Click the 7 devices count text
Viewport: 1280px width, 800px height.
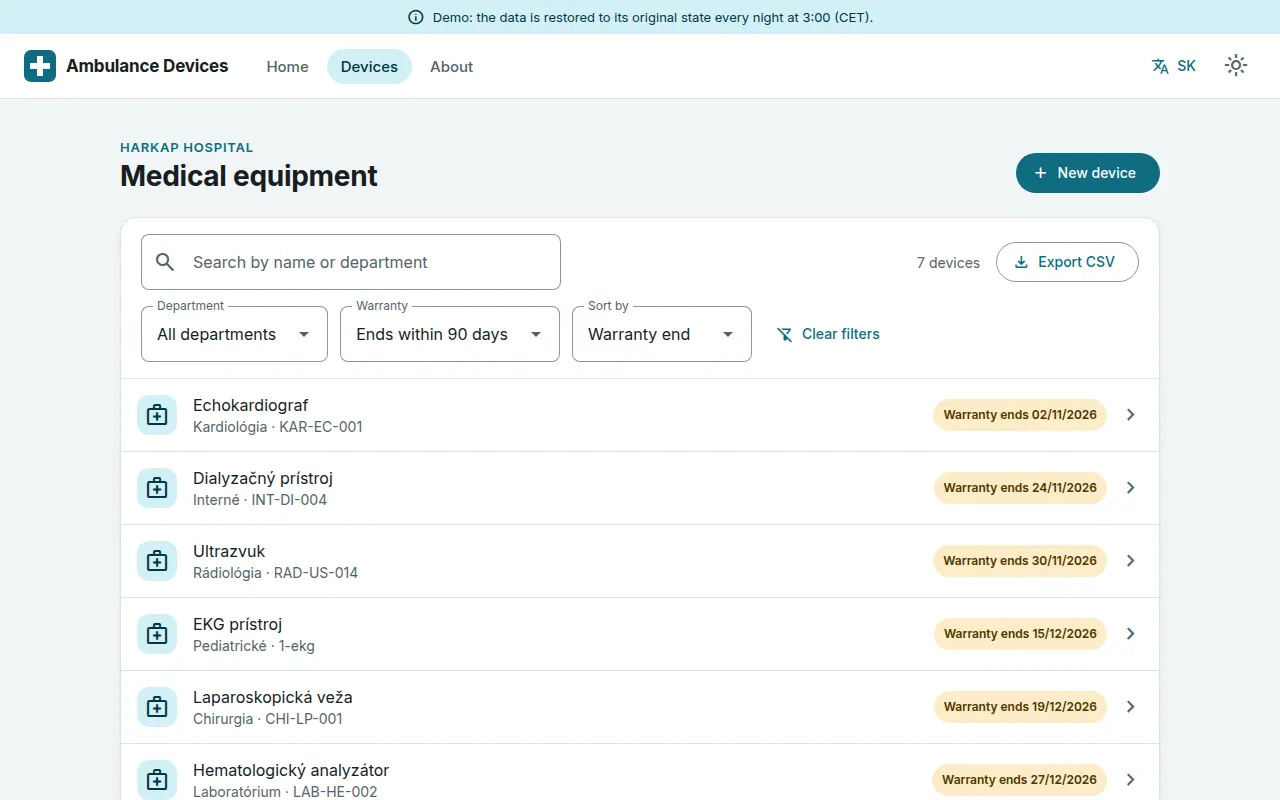pos(948,263)
